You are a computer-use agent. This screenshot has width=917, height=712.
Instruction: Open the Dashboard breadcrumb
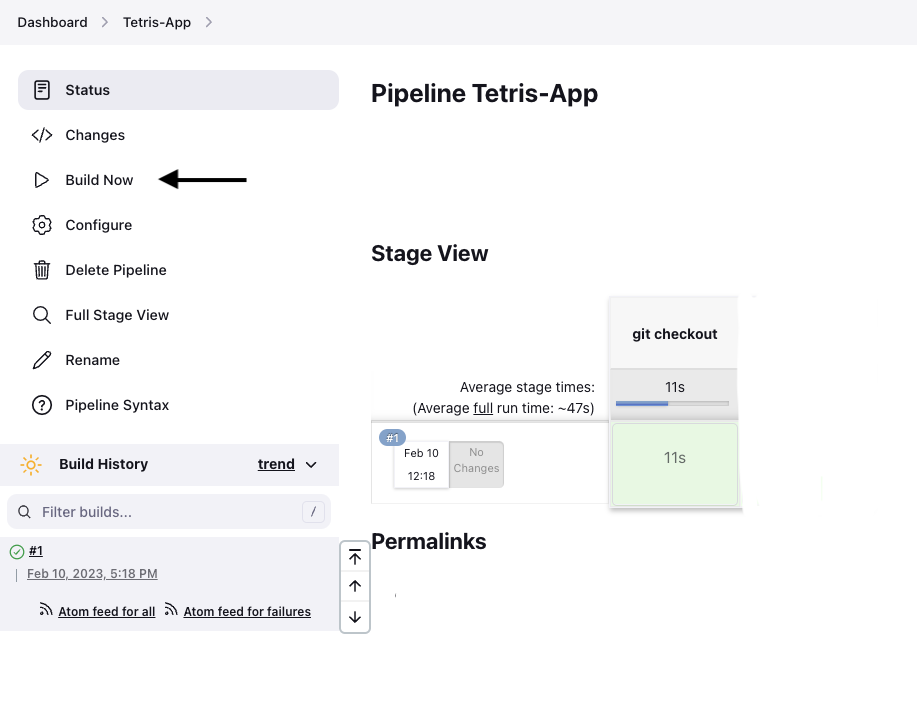[x=52, y=22]
